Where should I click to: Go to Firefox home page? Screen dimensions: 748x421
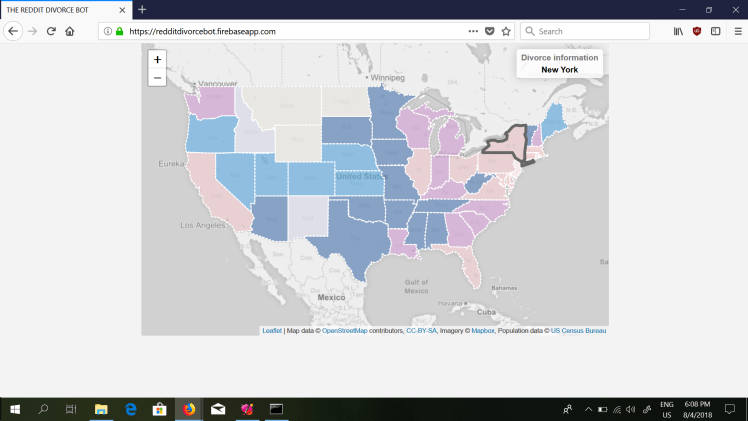pos(70,31)
